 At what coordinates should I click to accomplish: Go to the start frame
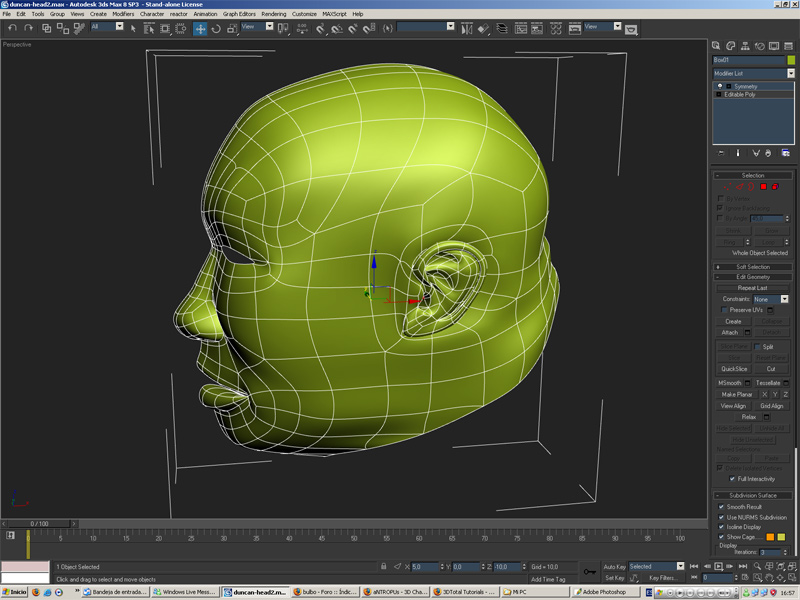tap(694, 566)
